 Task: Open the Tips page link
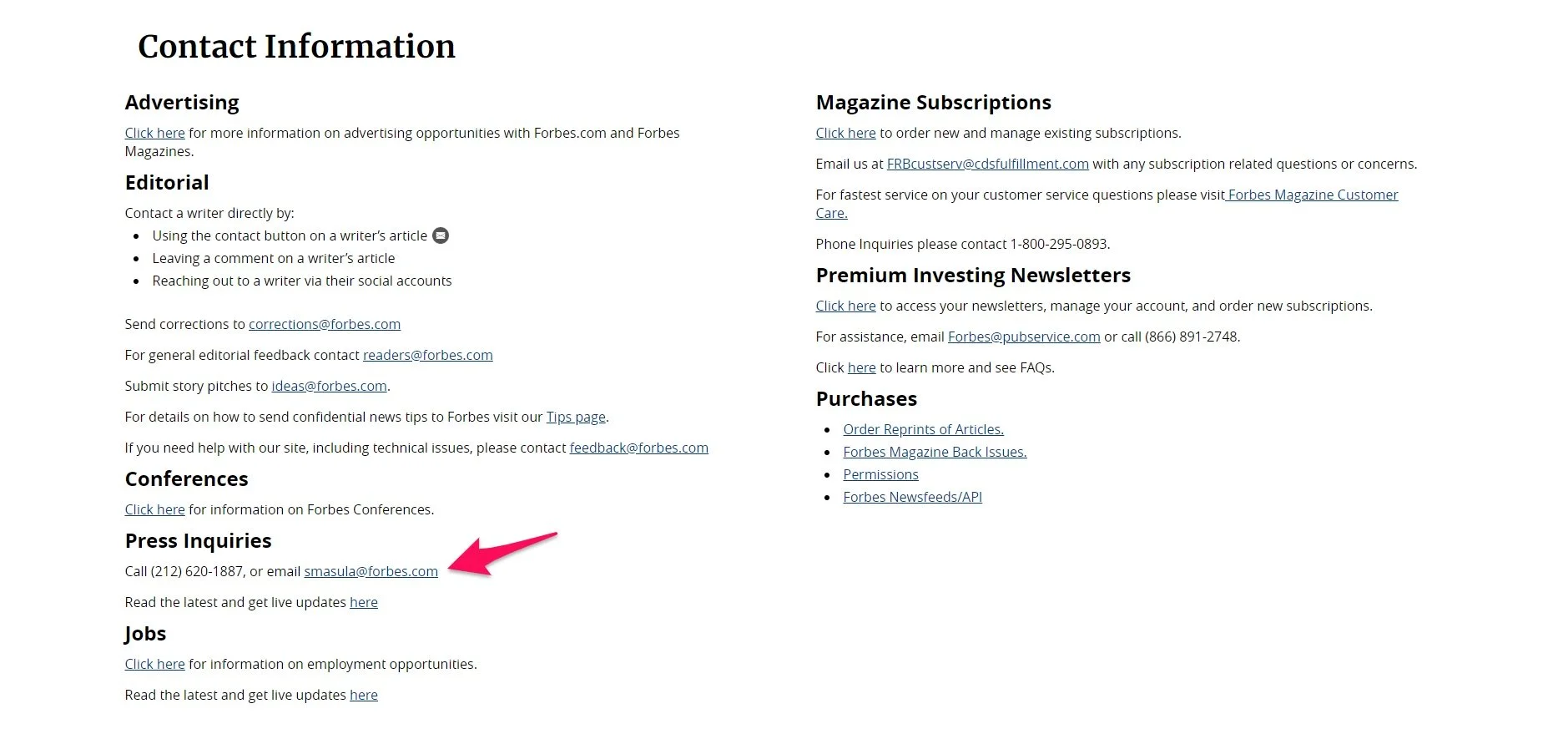tap(576, 417)
